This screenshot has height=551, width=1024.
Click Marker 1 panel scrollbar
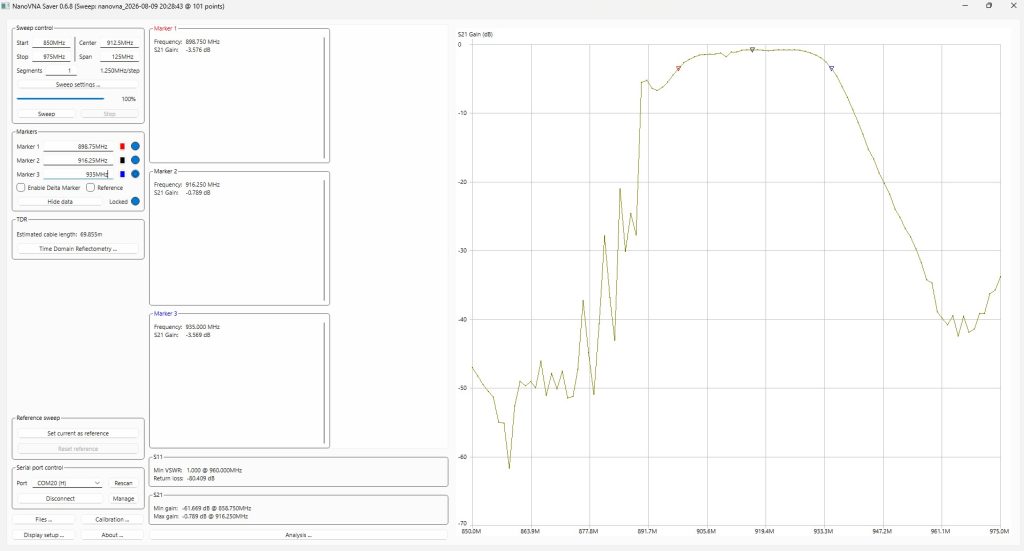tap(325, 97)
